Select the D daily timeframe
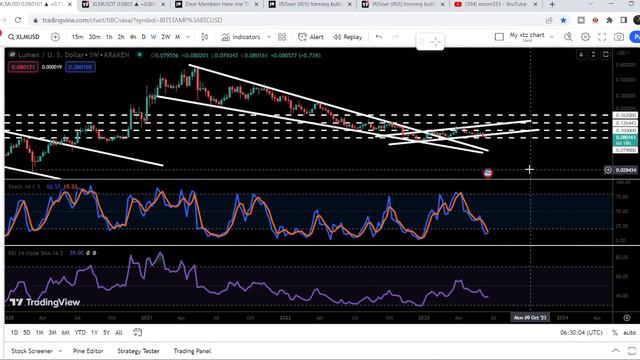The height and width of the screenshot is (360, 640). click(x=143, y=37)
